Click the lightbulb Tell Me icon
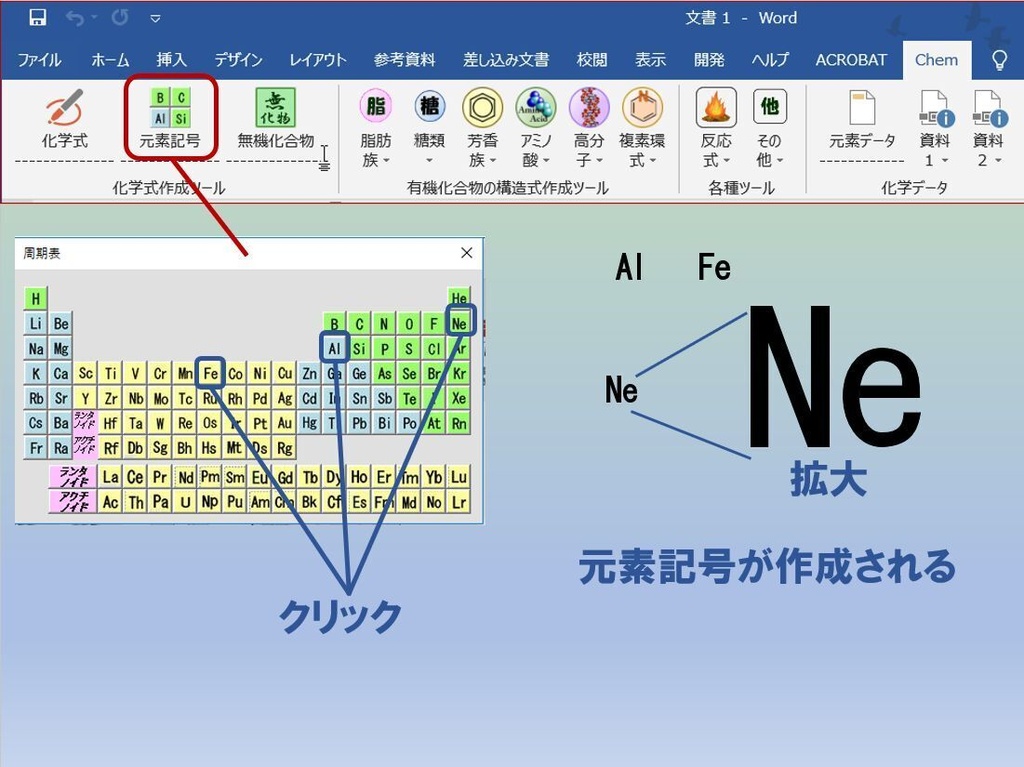 (999, 60)
